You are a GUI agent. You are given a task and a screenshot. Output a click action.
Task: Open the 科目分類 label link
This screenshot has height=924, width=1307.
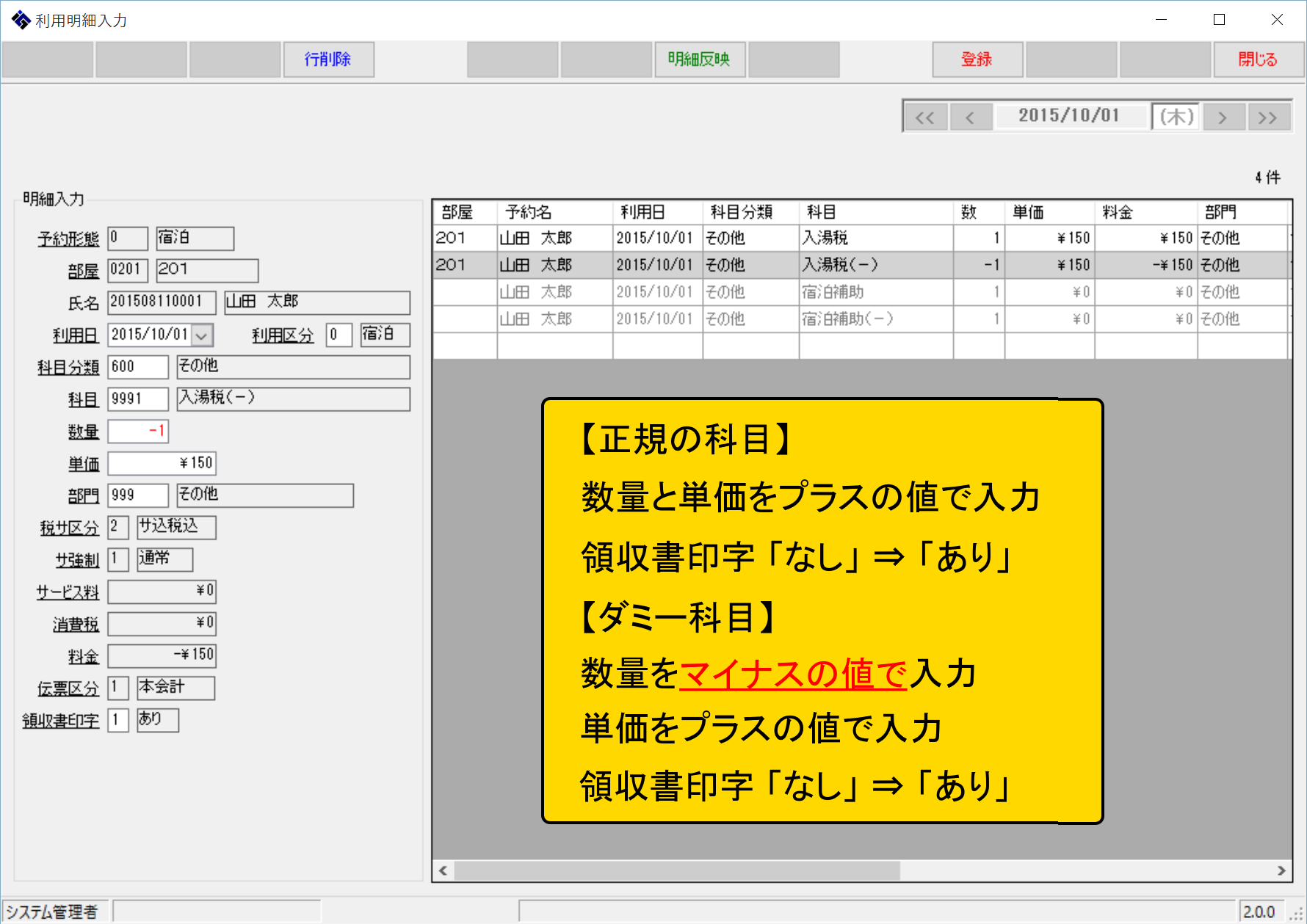pos(68,368)
